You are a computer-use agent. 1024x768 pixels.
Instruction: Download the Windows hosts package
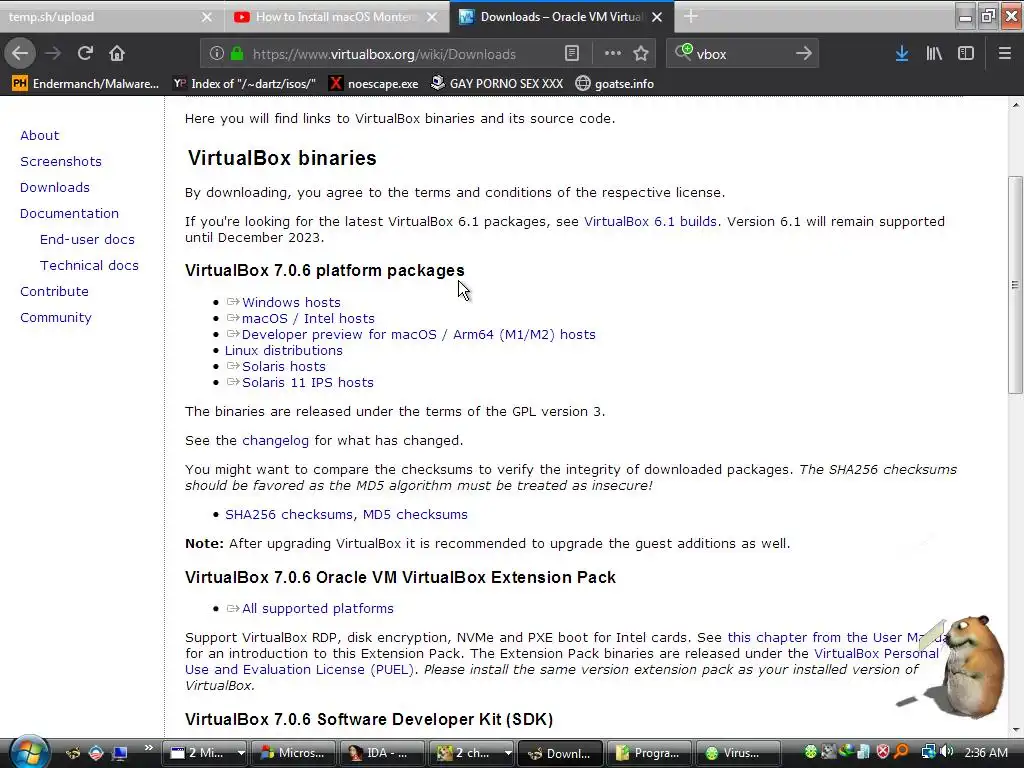coord(291,302)
